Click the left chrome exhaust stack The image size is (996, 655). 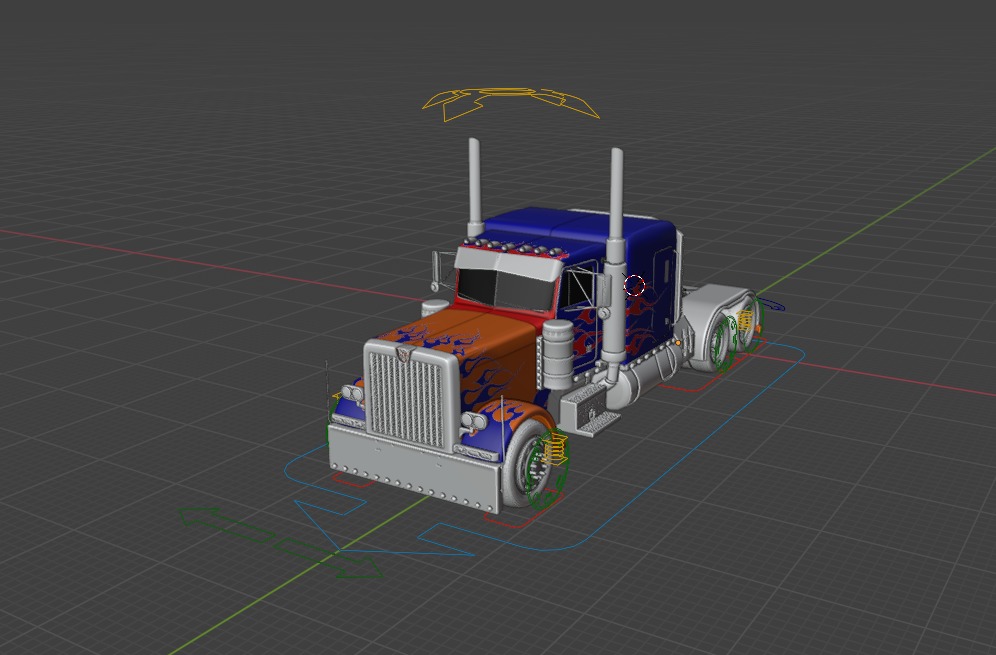(474, 187)
